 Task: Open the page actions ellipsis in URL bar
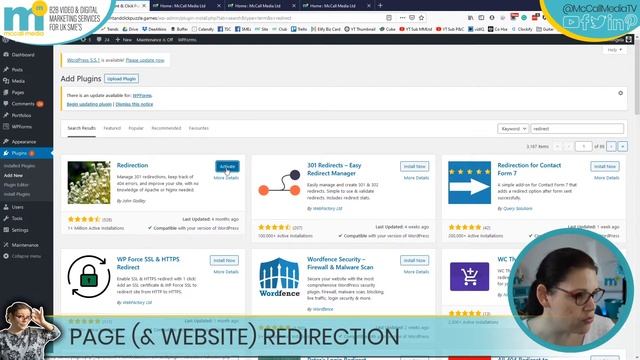click(x=402, y=18)
